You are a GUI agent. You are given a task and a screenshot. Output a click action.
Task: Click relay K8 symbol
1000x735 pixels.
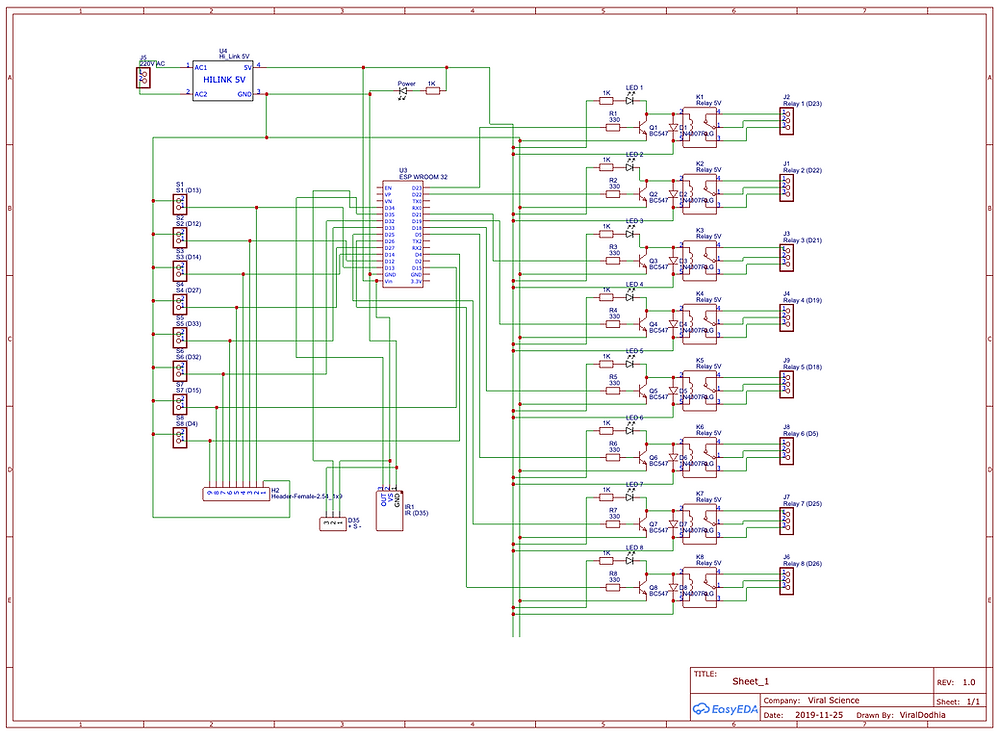(700, 587)
